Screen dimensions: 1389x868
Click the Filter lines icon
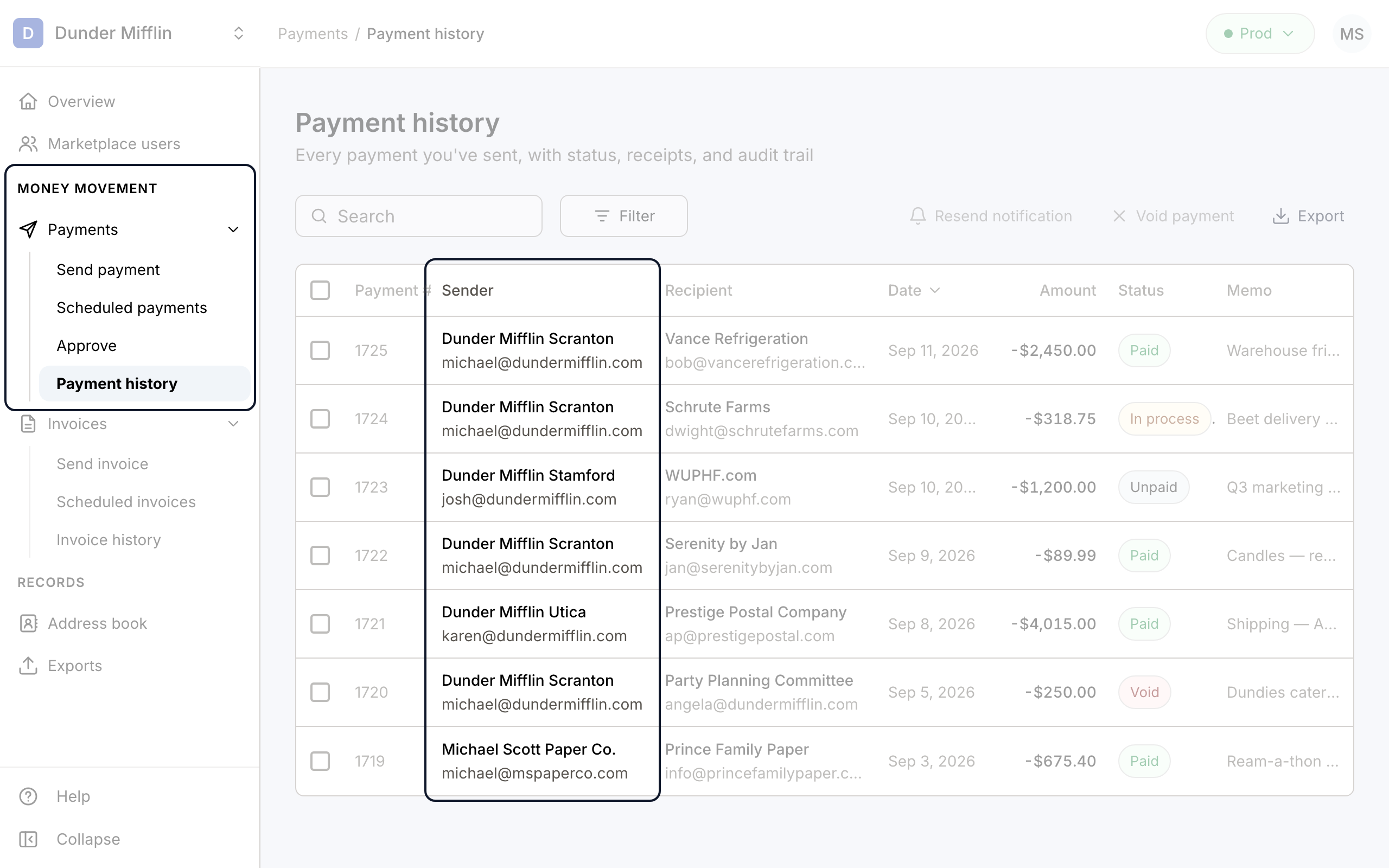602,216
